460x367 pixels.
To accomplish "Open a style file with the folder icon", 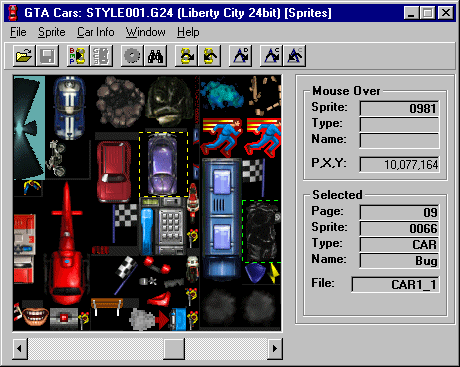I will (x=24, y=56).
